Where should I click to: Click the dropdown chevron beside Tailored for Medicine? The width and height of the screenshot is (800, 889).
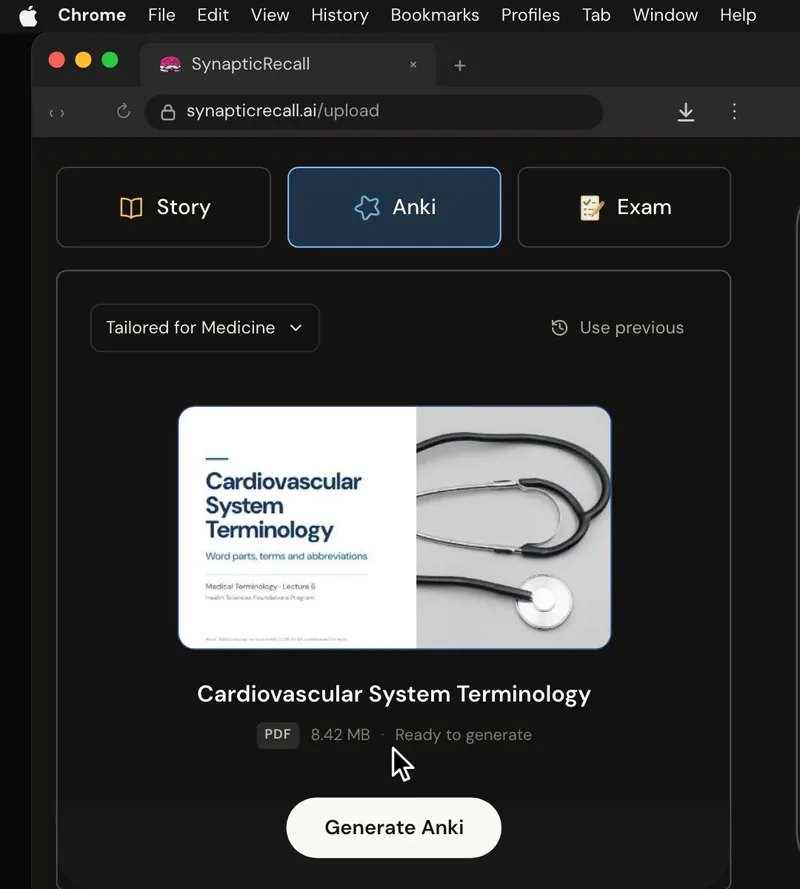[x=296, y=328]
